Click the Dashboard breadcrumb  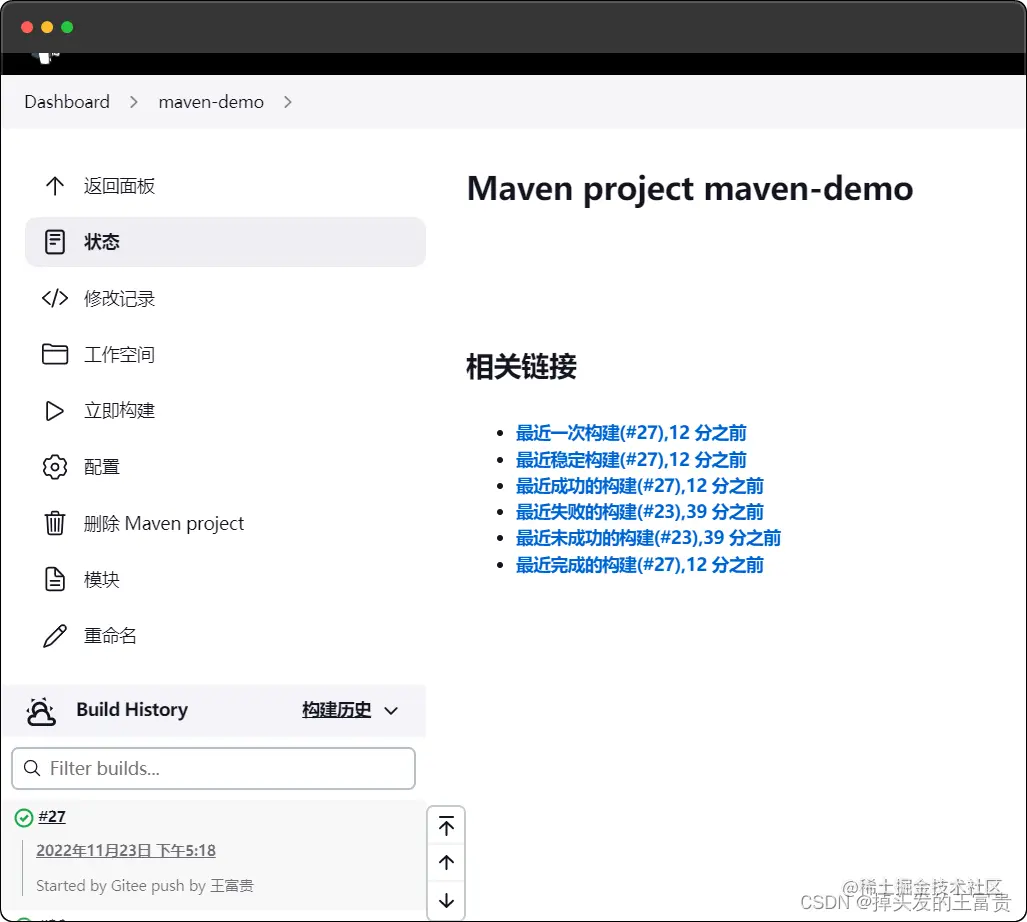67,102
